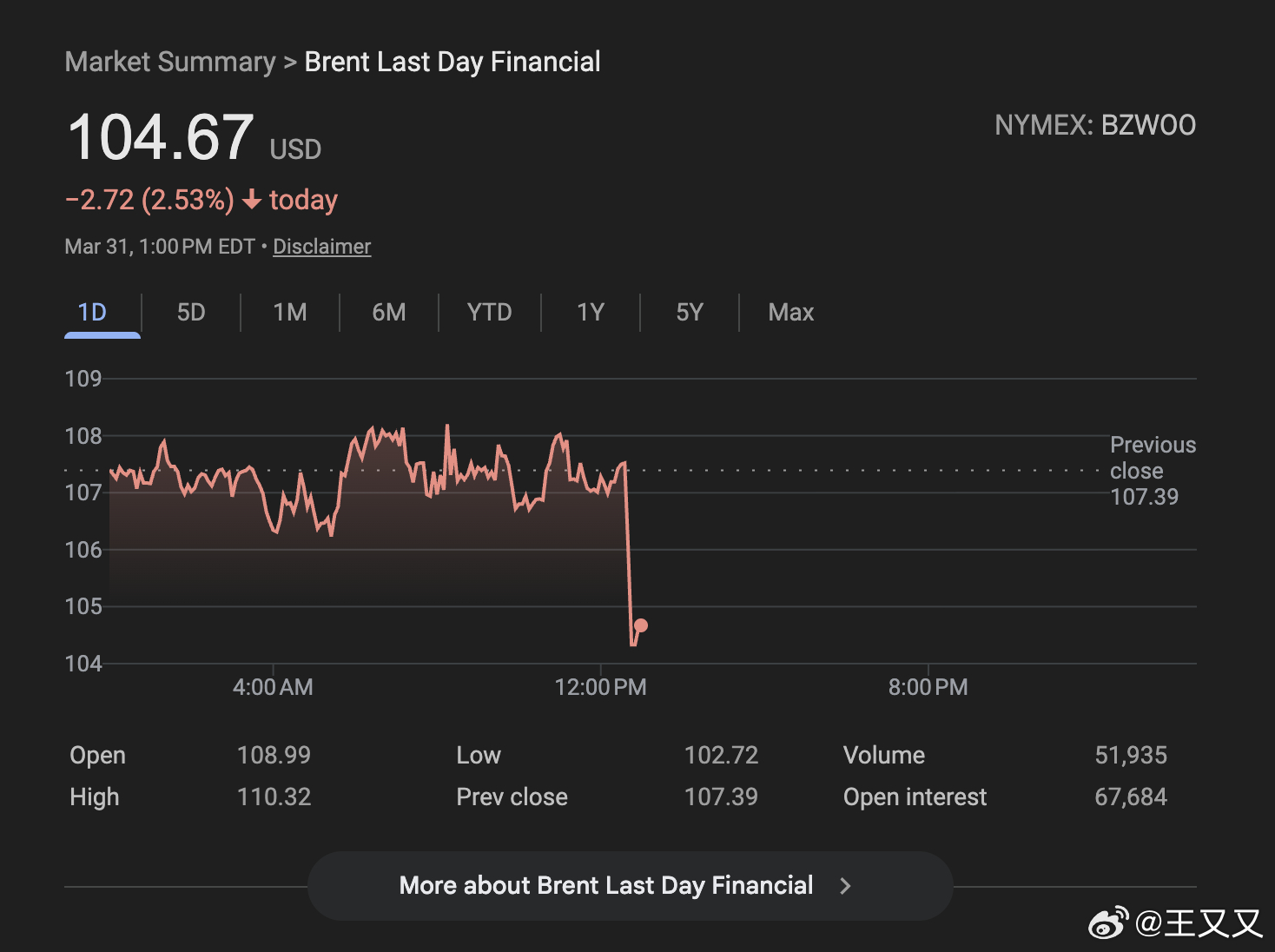Select the YTD range tab

pos(490,313)
